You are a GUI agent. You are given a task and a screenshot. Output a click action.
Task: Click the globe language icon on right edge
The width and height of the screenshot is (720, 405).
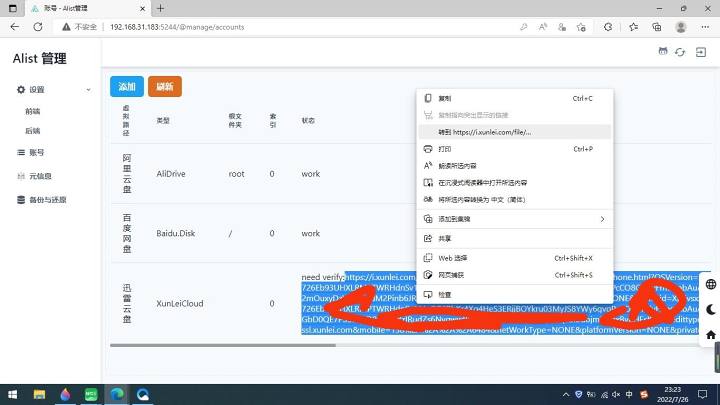click(711, 284)
